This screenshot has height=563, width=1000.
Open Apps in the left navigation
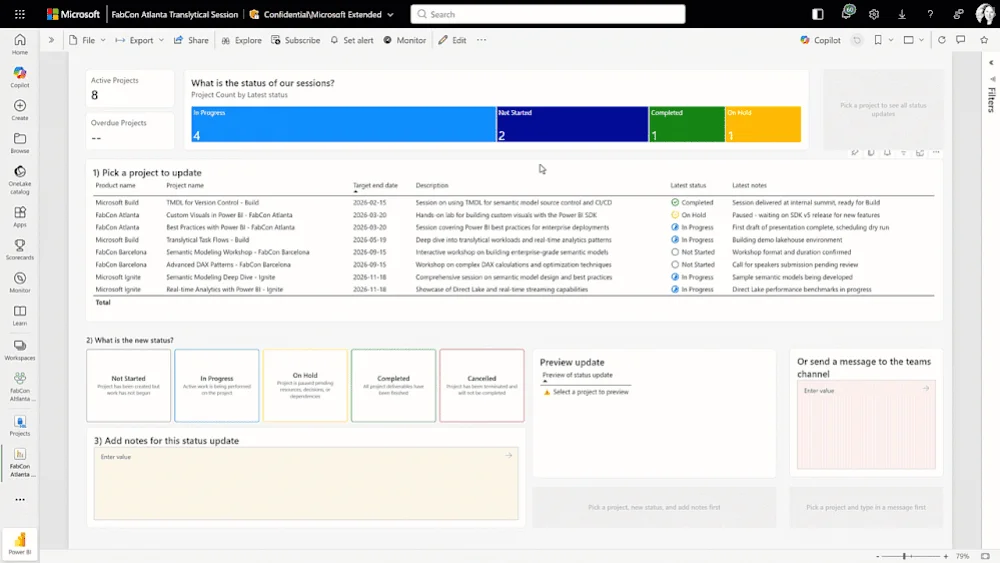click(20, 216)
